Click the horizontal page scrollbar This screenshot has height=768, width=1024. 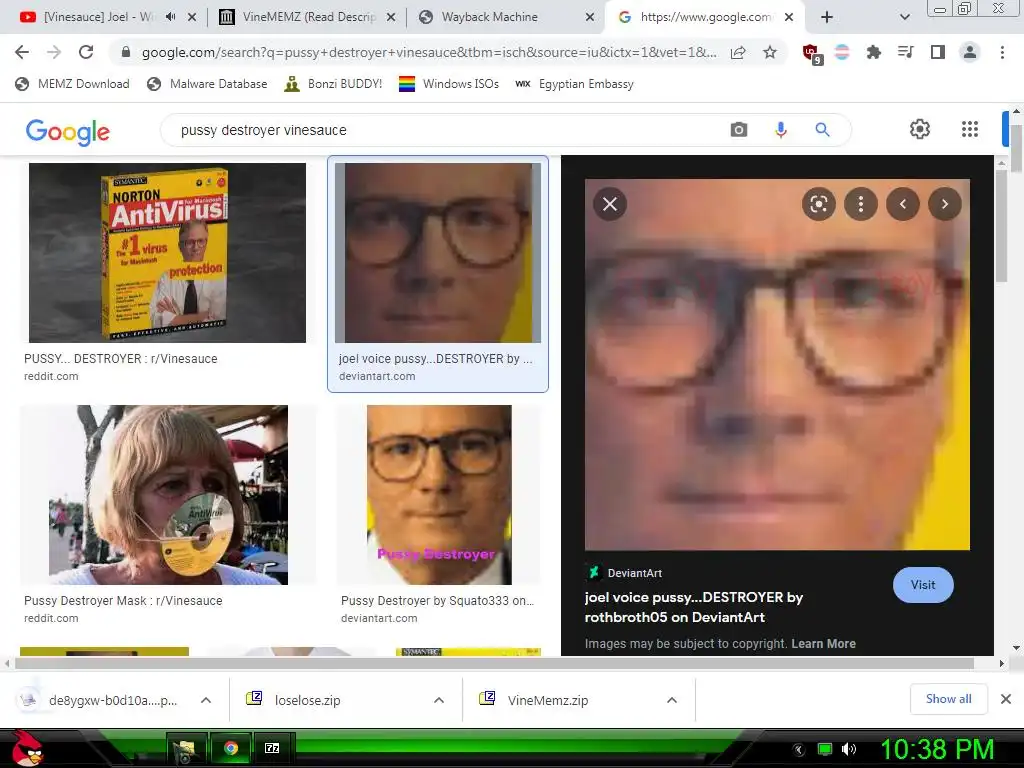494,664
